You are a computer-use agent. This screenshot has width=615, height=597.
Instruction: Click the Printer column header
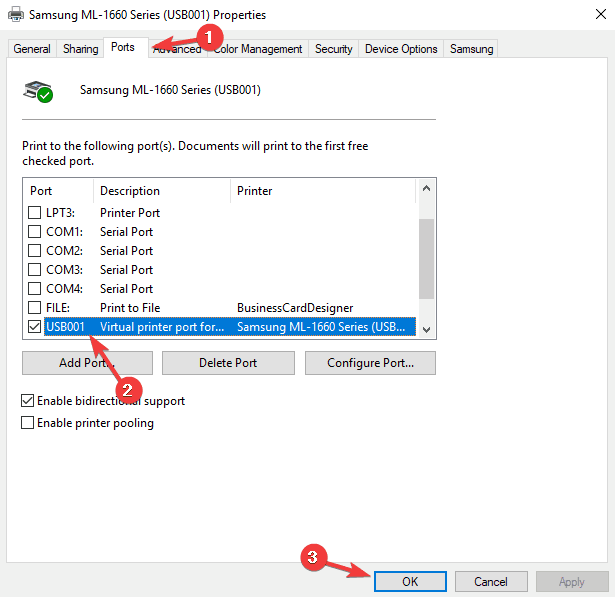click(x=323, y=191)
